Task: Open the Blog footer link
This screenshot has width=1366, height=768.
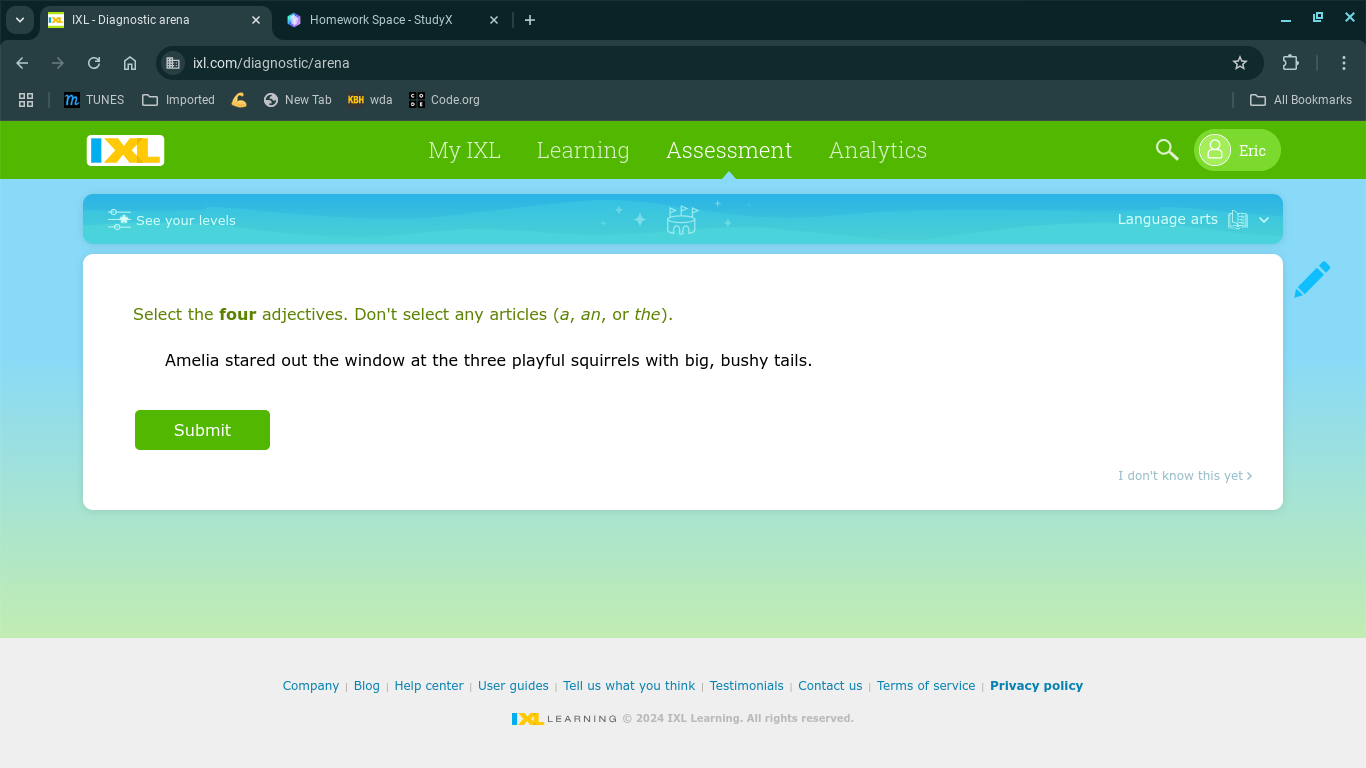Action: (x=367, y=686)
